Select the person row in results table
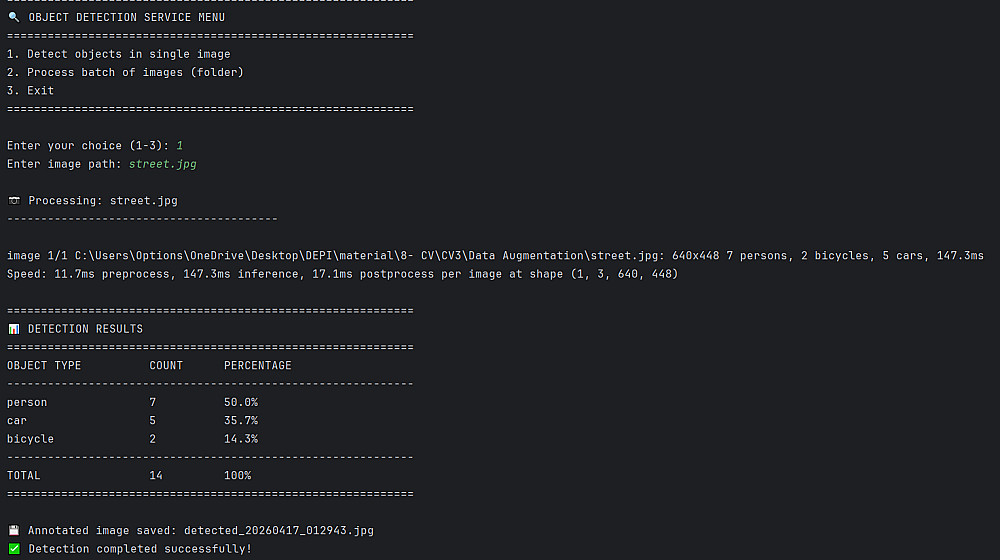 (27, 402)
